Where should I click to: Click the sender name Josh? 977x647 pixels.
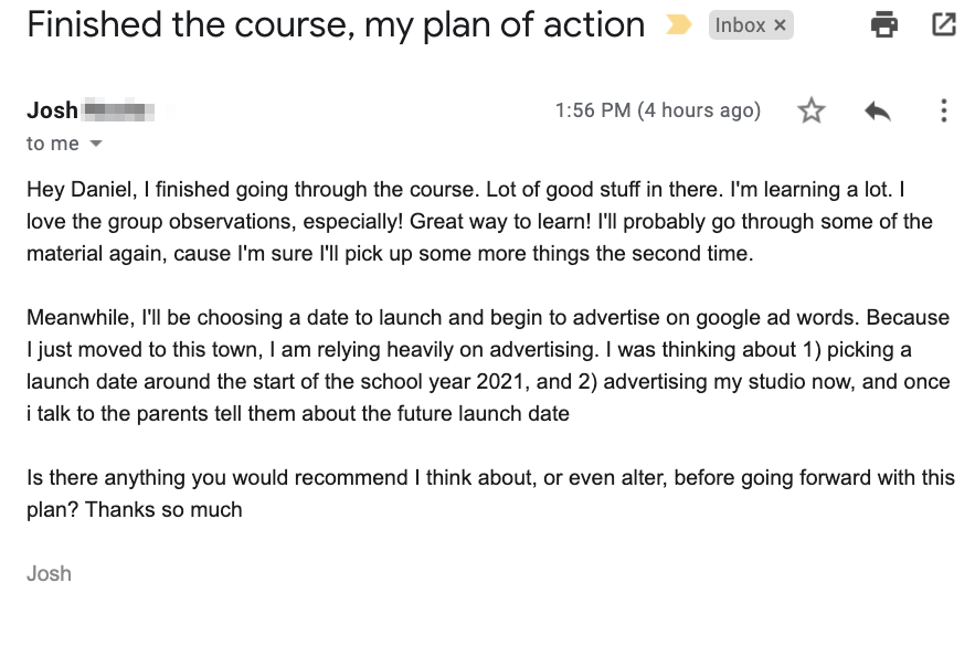52,110
